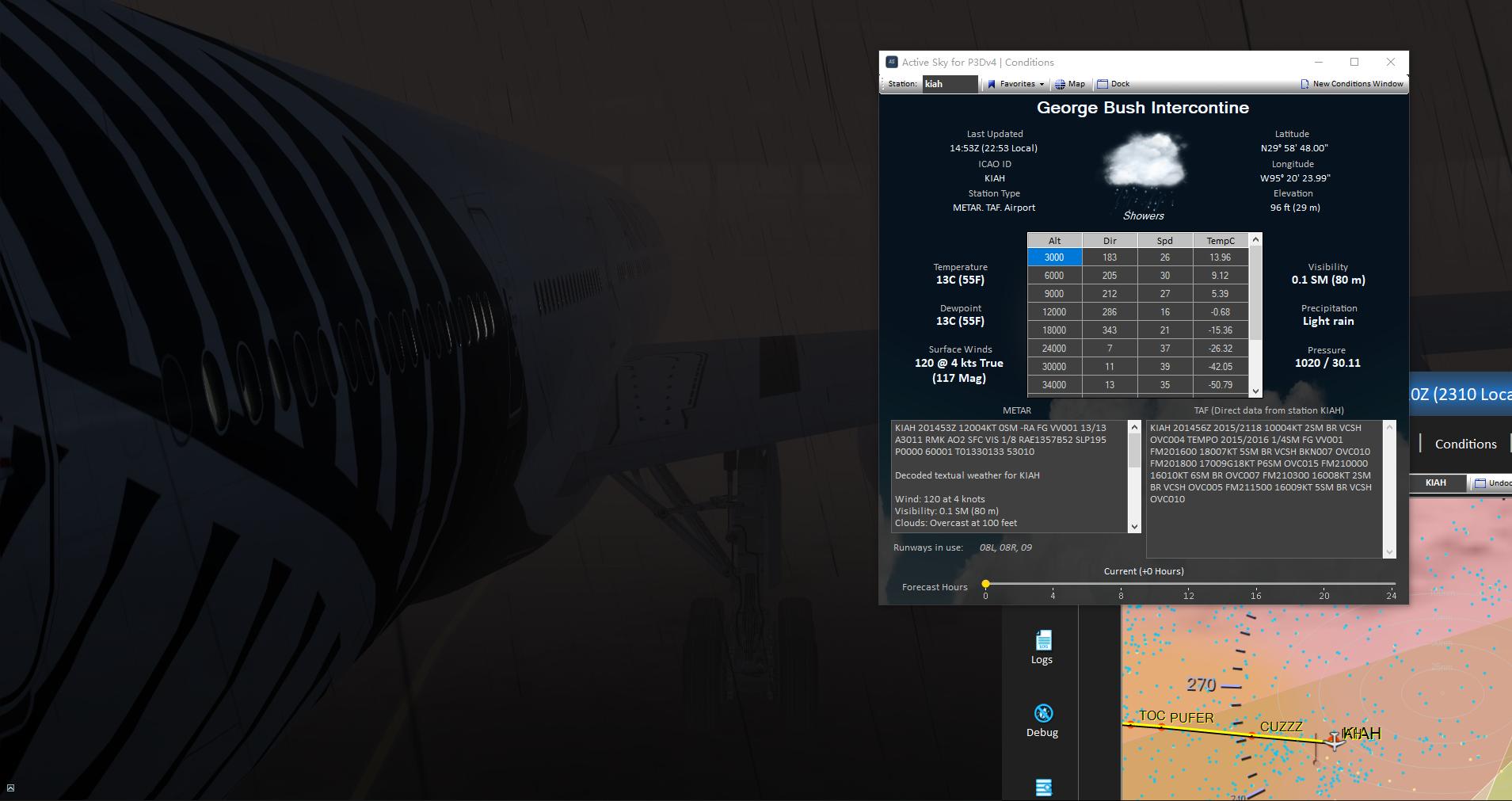Image resolution: width=1512 pixels, height=801 pixels.
Task: Set forecast slider to 12 hours mark
Action: click(x=1188, y=584)
